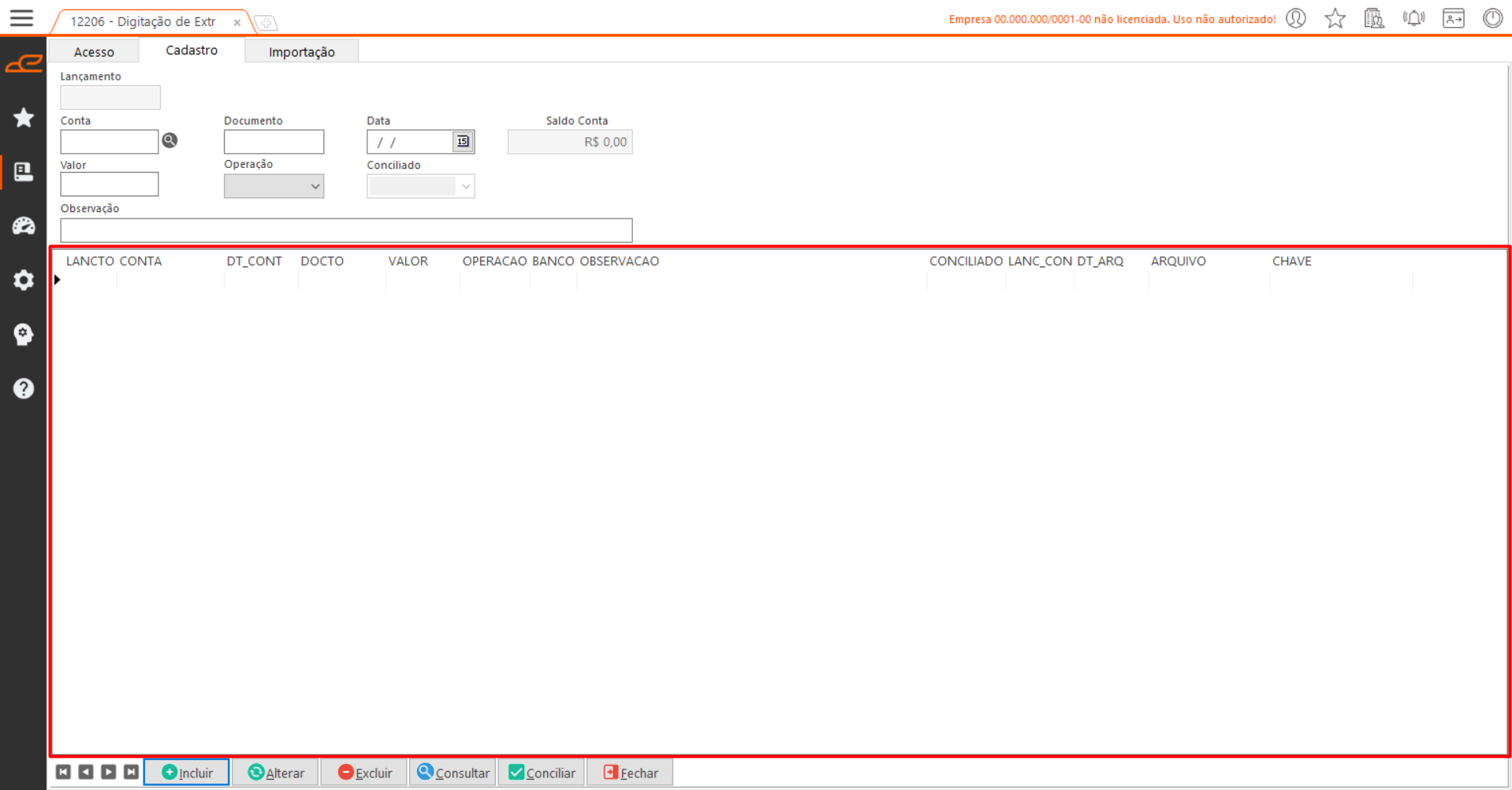
Task: Switch to the Importação tab
Action: pyautogui.click(x=301, y=52)
